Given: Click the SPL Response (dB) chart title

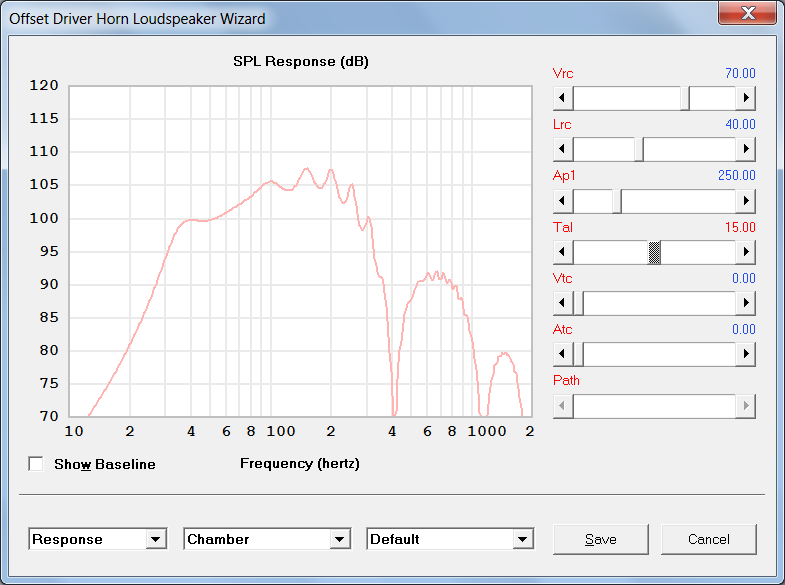Looking at the screenshot, I should pos(301,62).
